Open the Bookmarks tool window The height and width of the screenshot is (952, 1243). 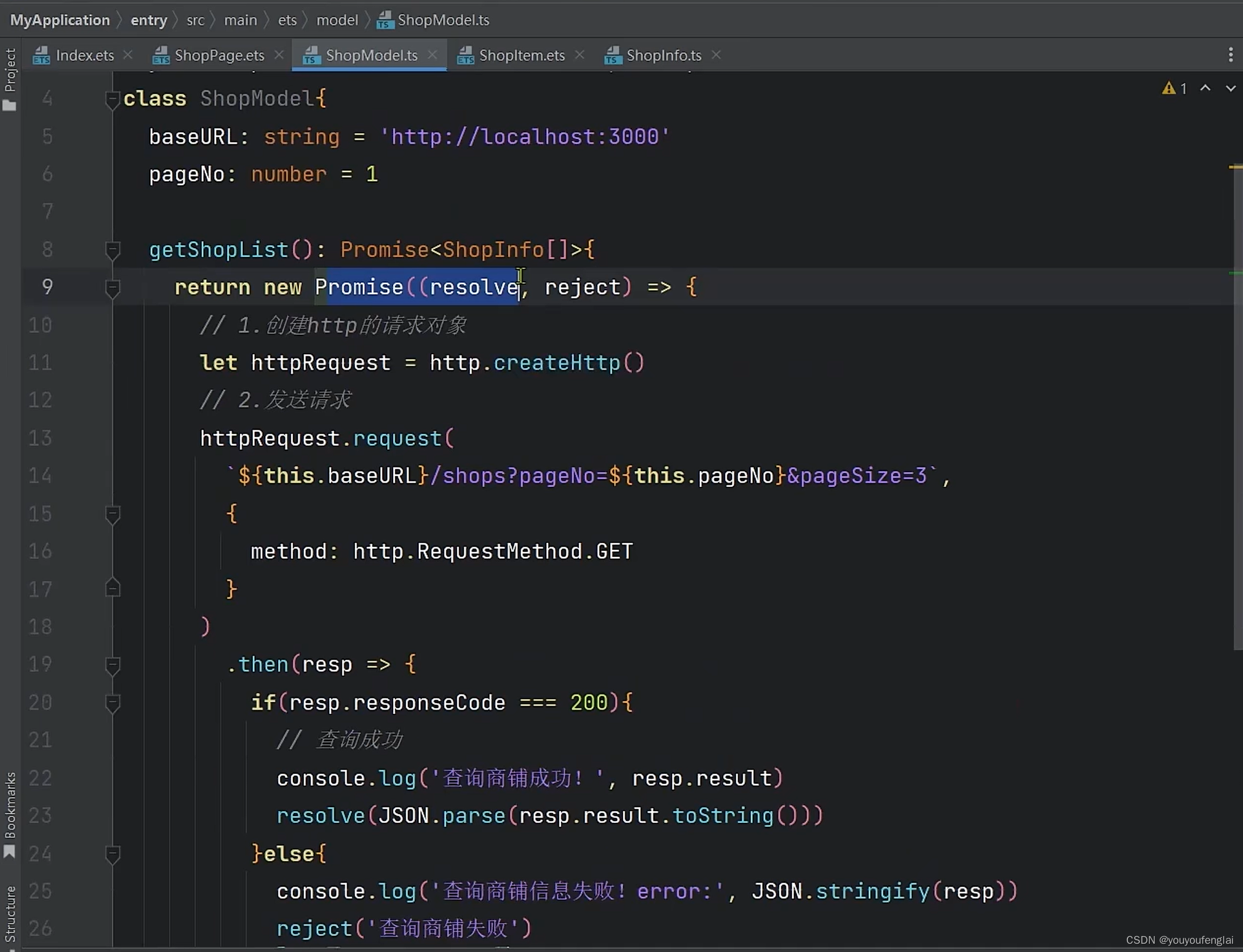(x=9, y=815)
